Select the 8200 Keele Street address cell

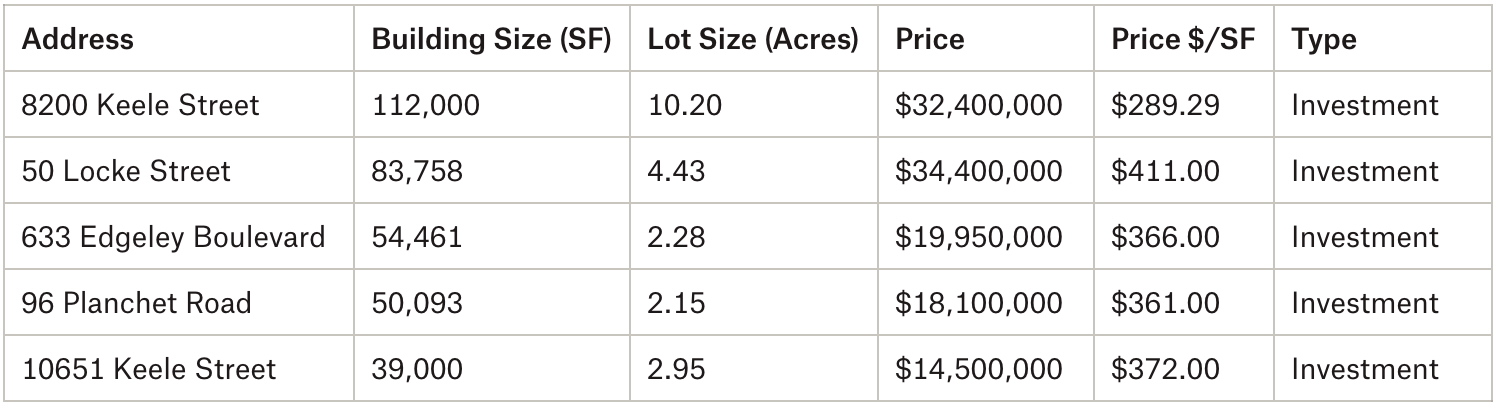tap(140, 105)
